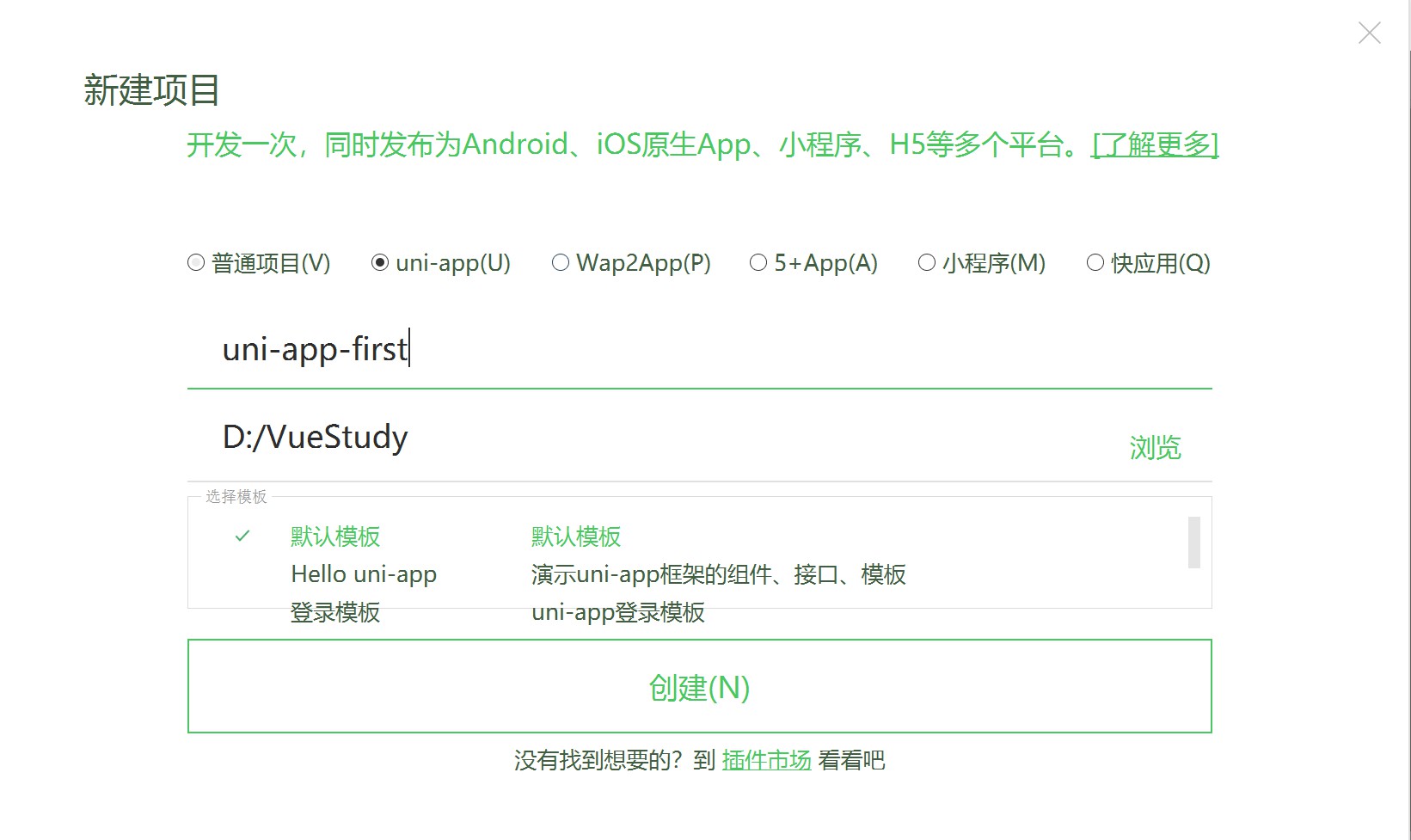Select the uni-app(U) project type
Viewport: 1411px width, 840px height.
(x=380, y=263)
